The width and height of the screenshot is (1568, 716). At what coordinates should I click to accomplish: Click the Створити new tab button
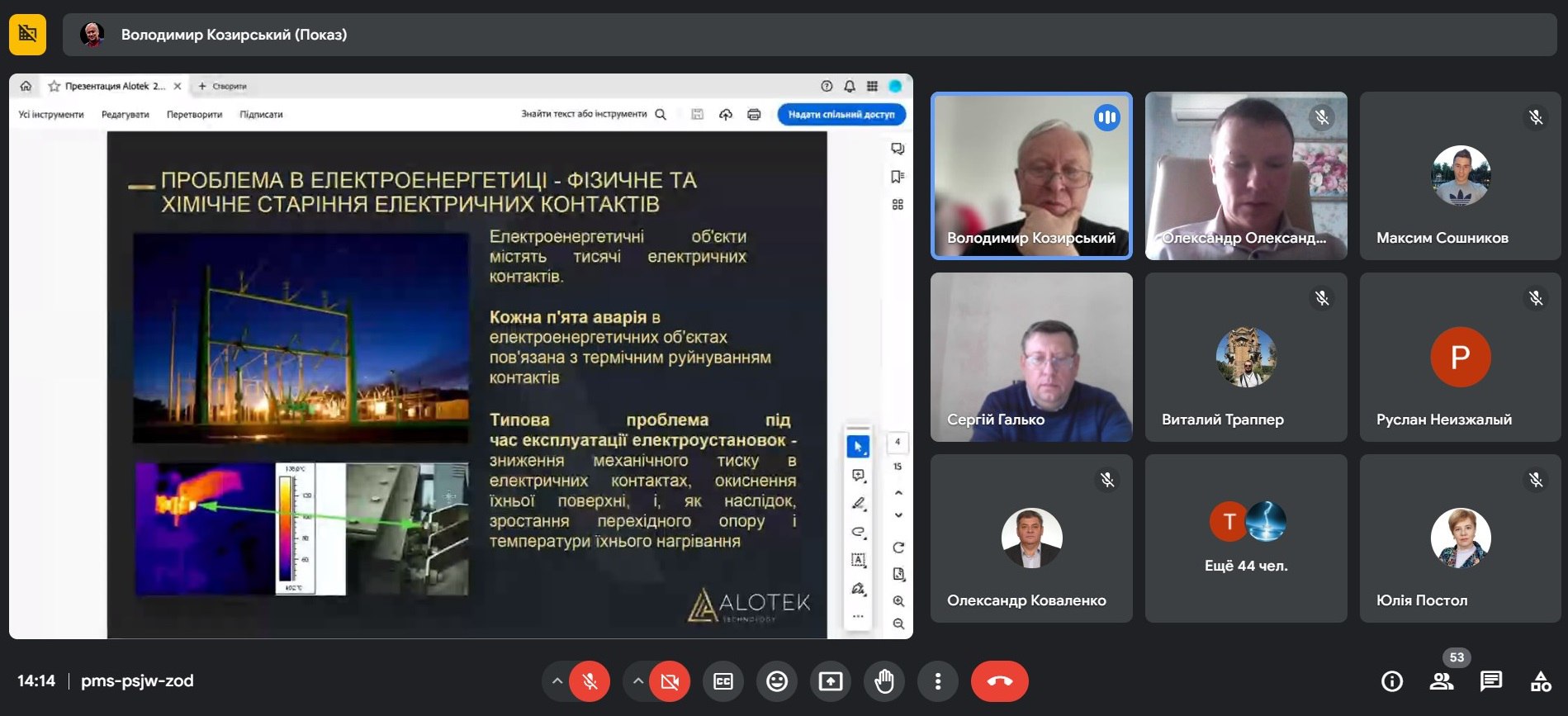click(x=222, y=86)
